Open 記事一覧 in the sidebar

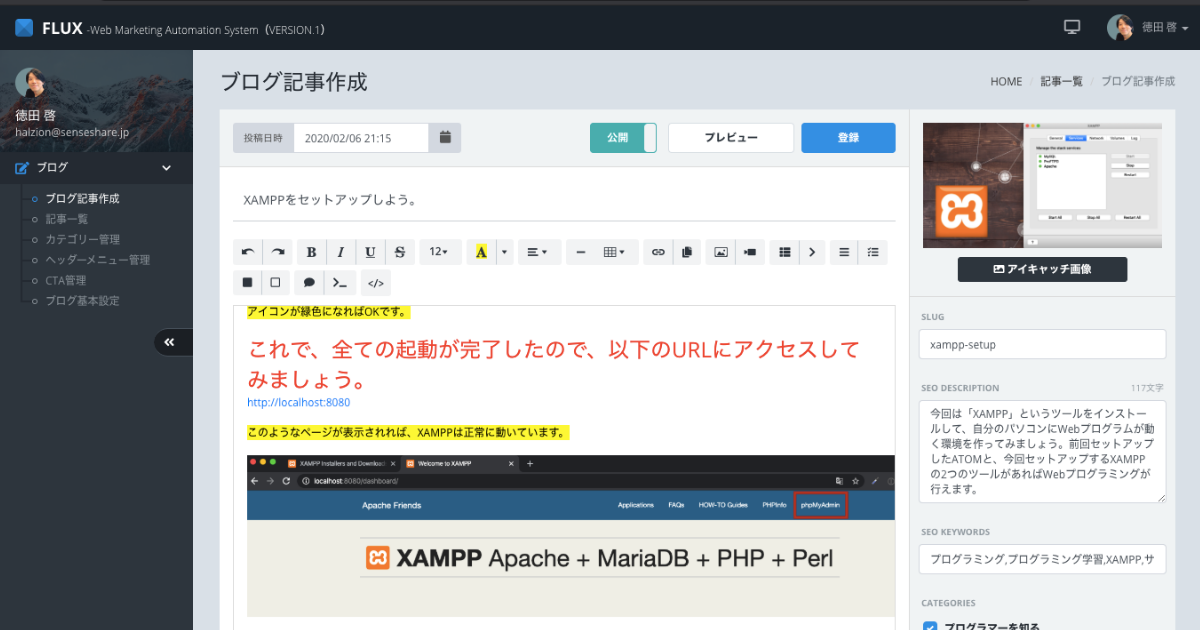[x=67, y=219]
